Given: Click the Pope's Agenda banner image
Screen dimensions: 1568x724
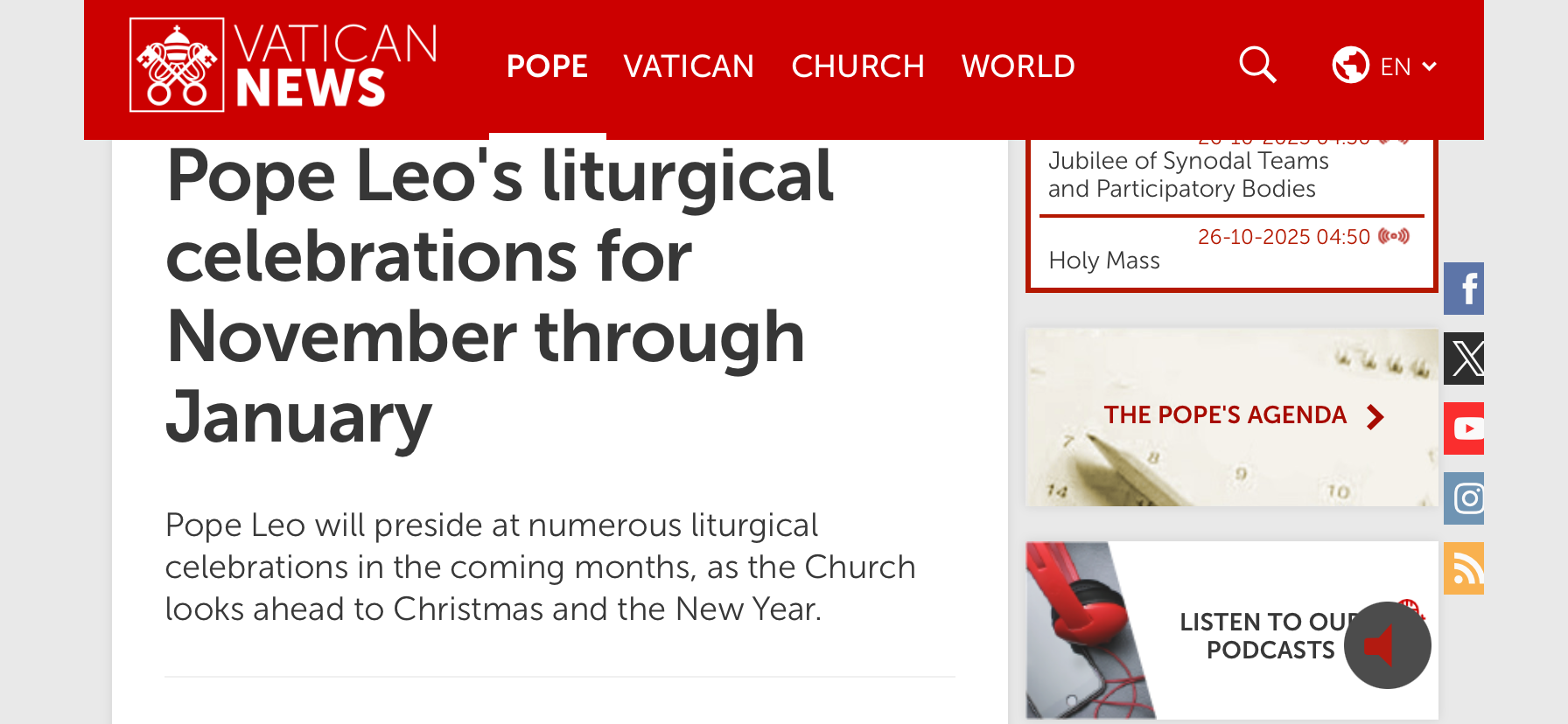Looking at the screenshot, I should (1232, 417).
